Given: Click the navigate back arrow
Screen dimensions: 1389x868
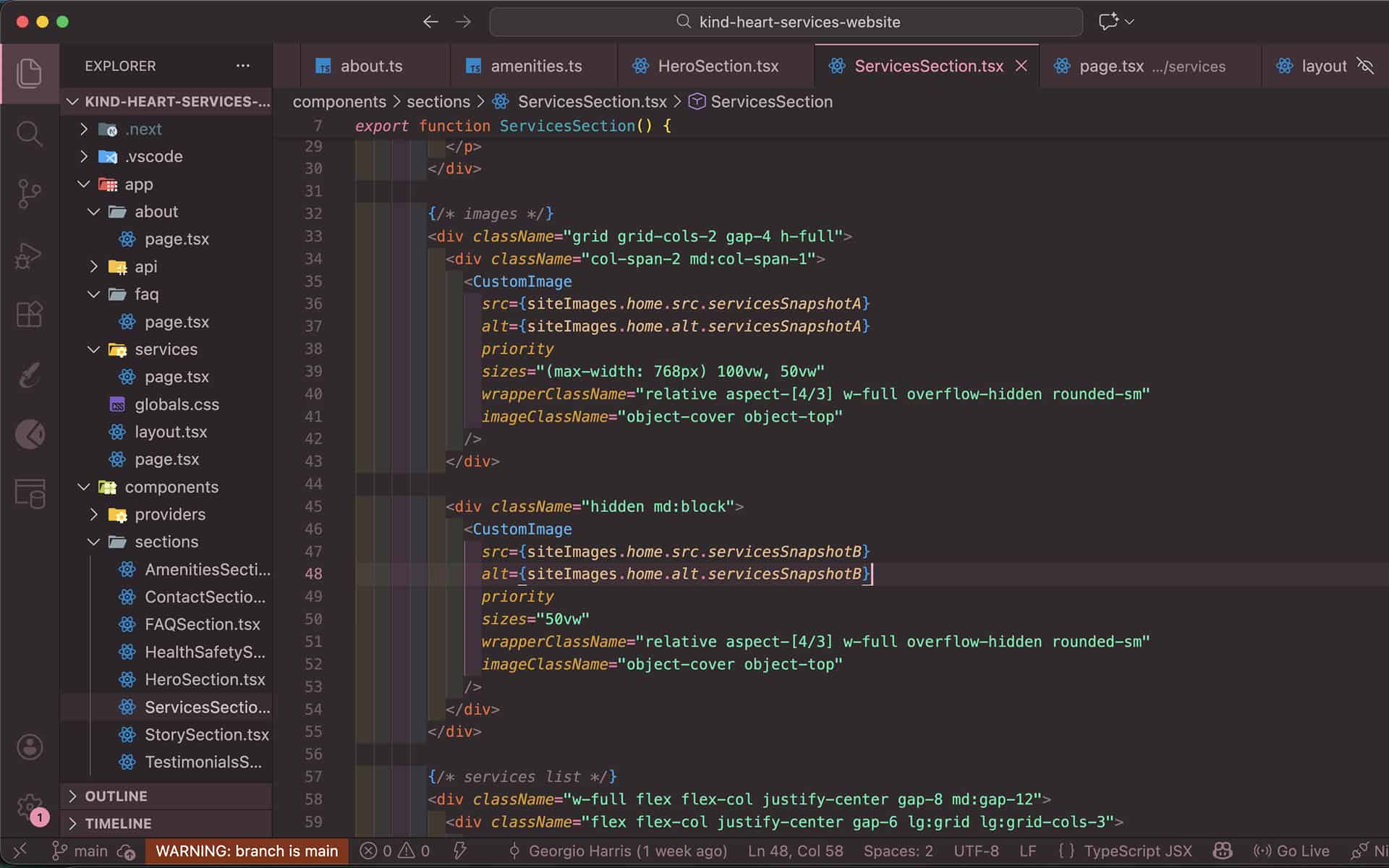Looking at the screenshot, I should tap(430, 22).
